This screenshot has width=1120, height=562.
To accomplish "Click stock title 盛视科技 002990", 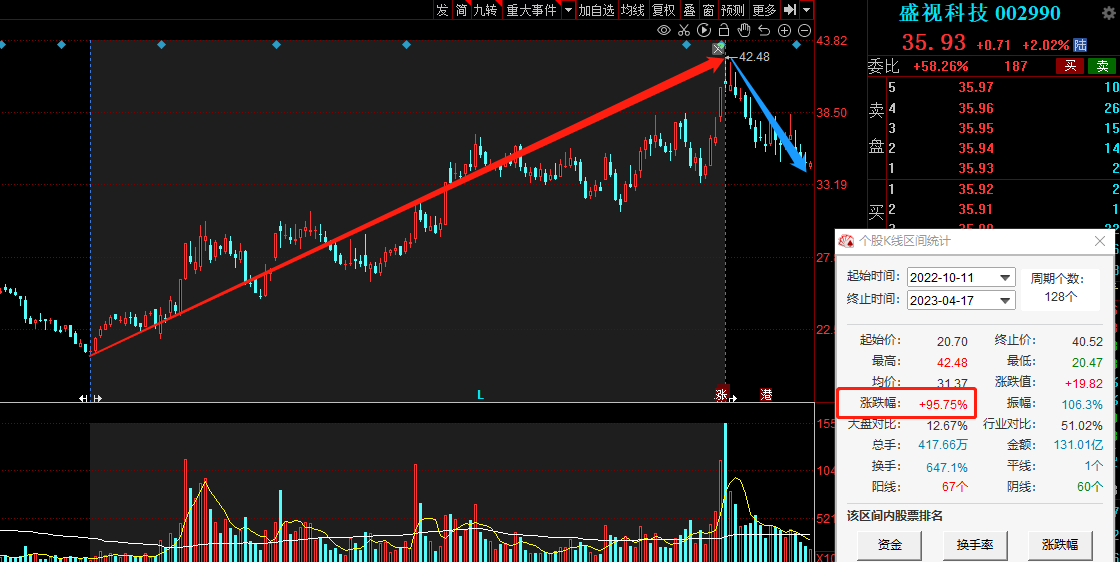I will click(979, 14).
